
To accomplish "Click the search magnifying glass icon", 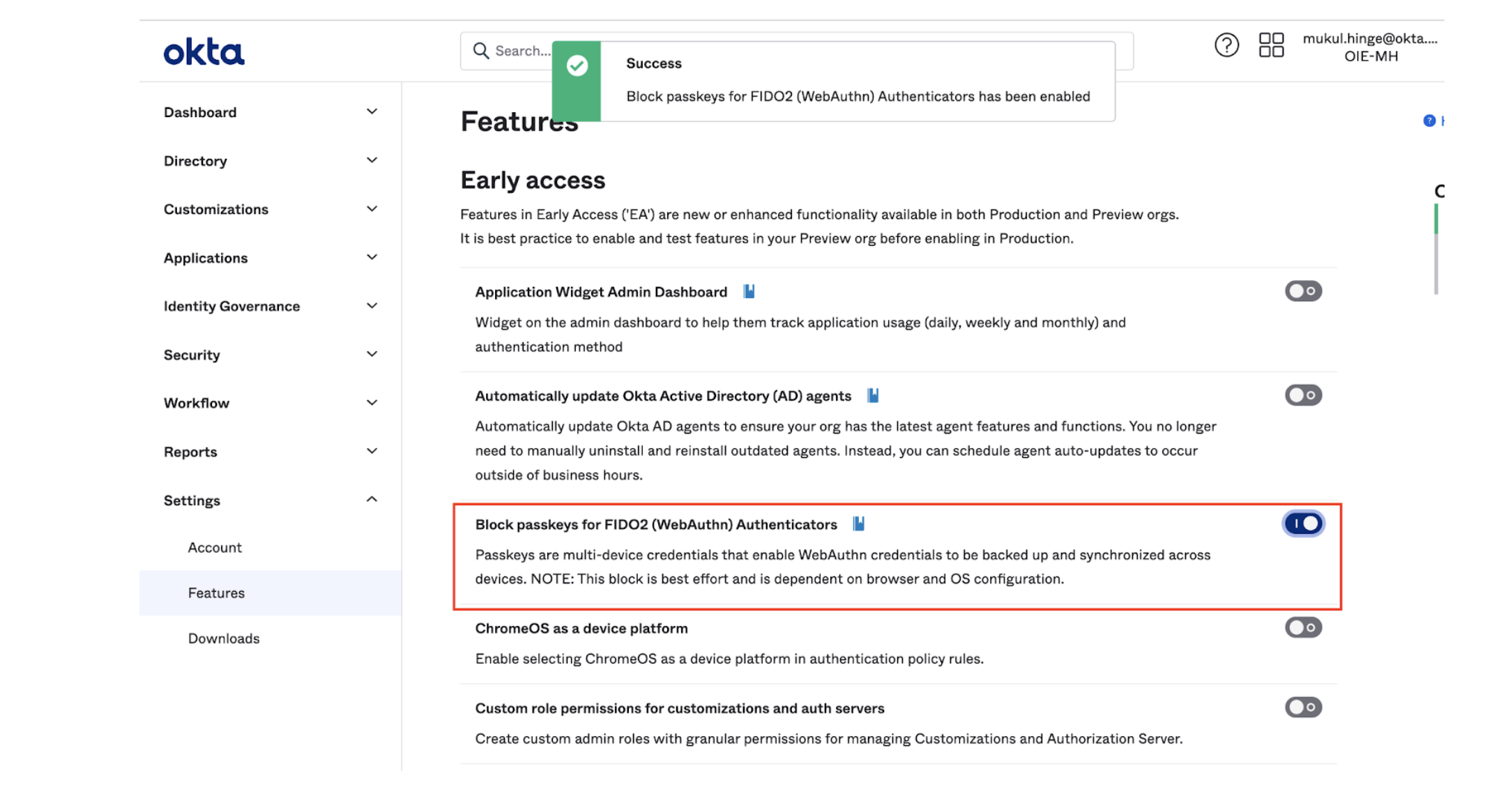I will (480, 50).
